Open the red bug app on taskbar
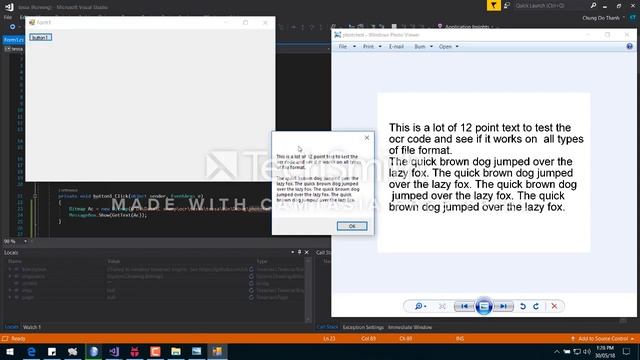 click(135, 351)
